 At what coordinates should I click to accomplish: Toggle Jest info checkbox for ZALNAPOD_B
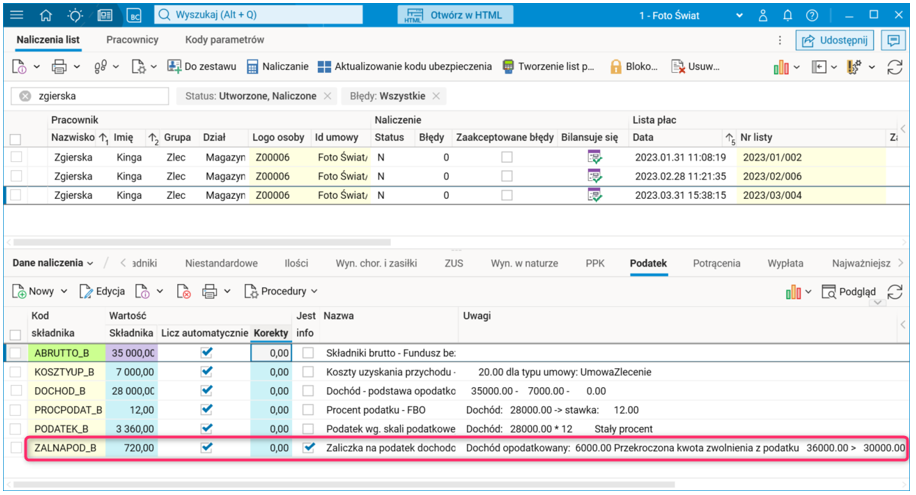(x=308, y=448)
